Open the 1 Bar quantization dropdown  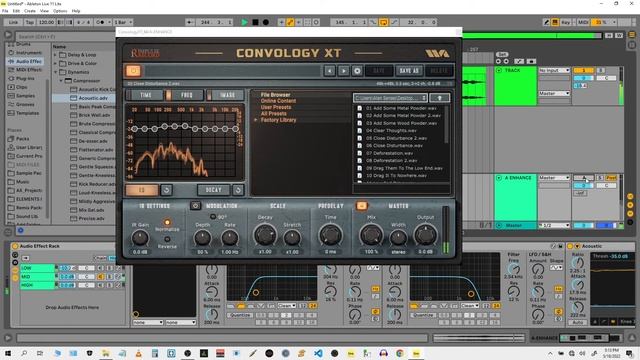123,22
